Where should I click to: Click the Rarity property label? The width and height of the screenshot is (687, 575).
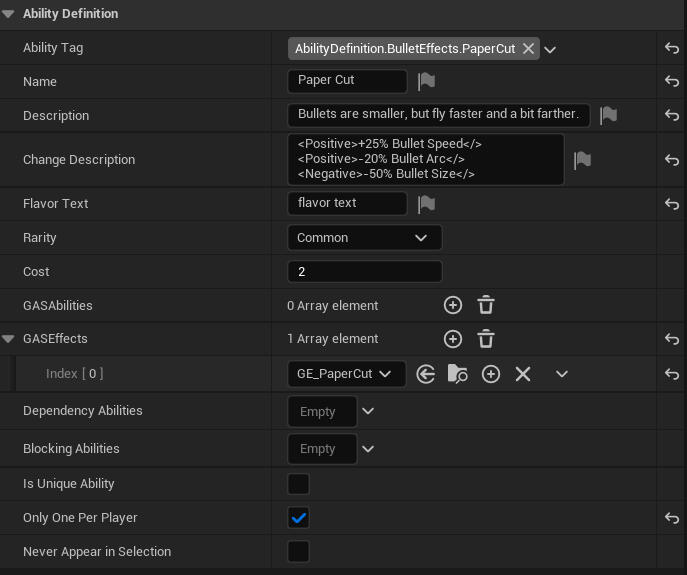pyautogui.click(x=39, y=238)
